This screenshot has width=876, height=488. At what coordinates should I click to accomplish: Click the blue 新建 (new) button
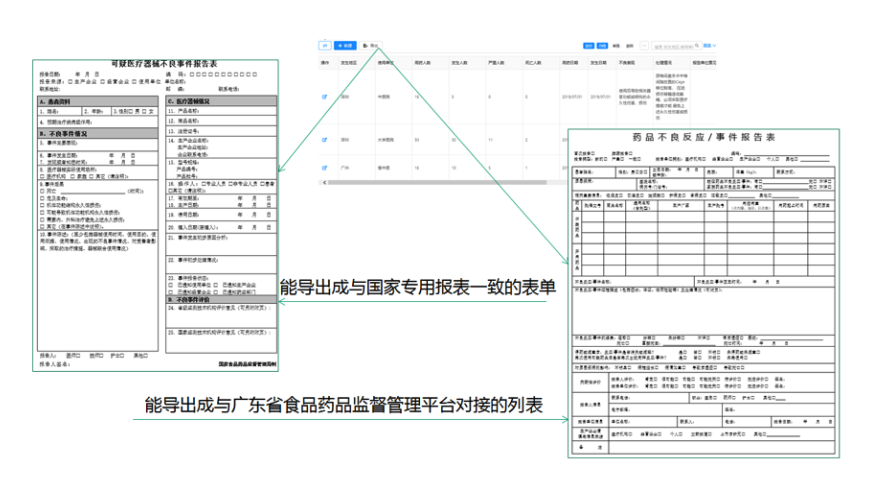coord(345,45)
